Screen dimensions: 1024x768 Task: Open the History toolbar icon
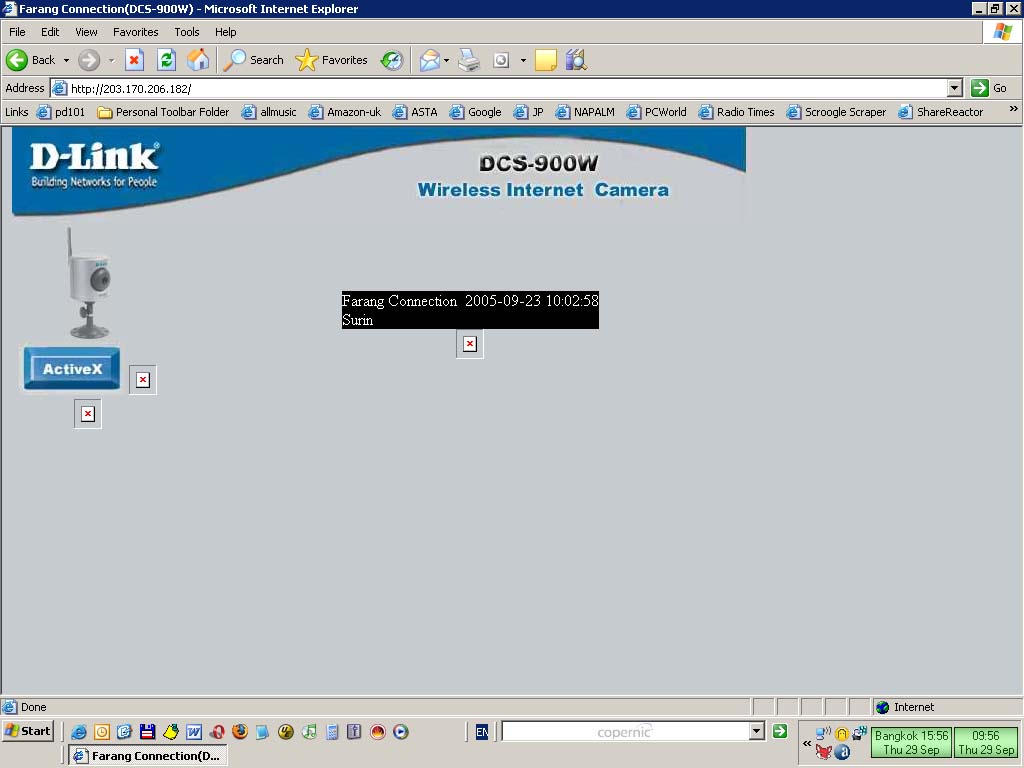(x=392, y=60)
